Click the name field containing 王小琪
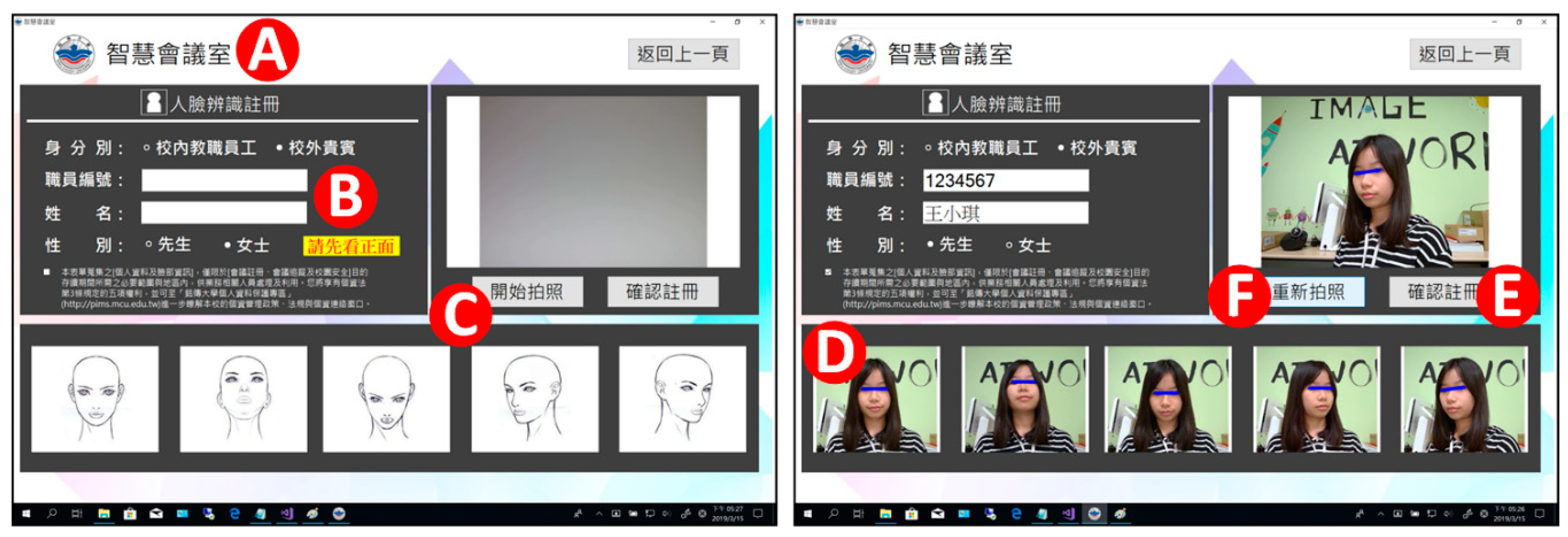 click(1005, 213)
